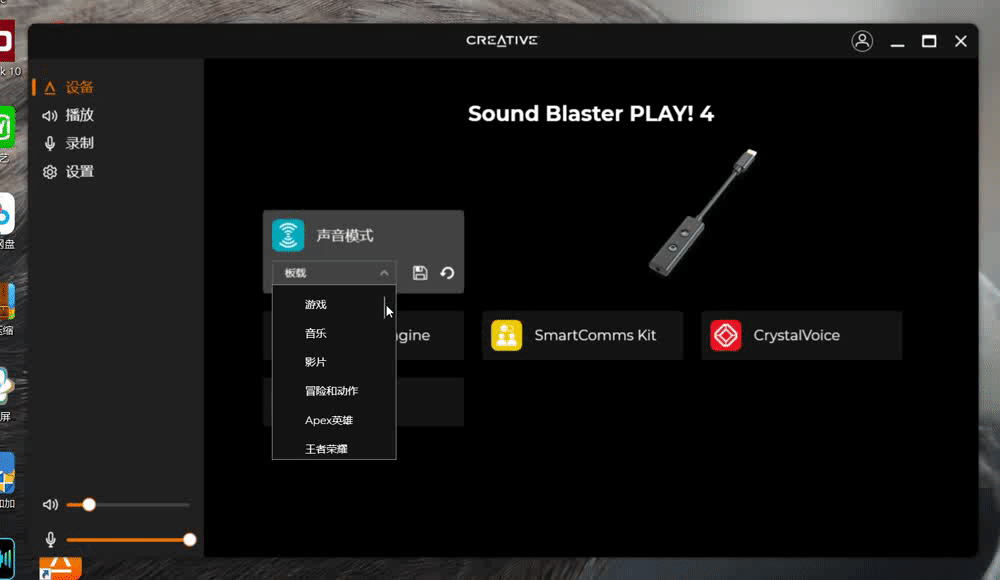Reset the sound mode with refresh icon
The width and height of the screenshot is (1000, 580).
(x=447, y=273)
